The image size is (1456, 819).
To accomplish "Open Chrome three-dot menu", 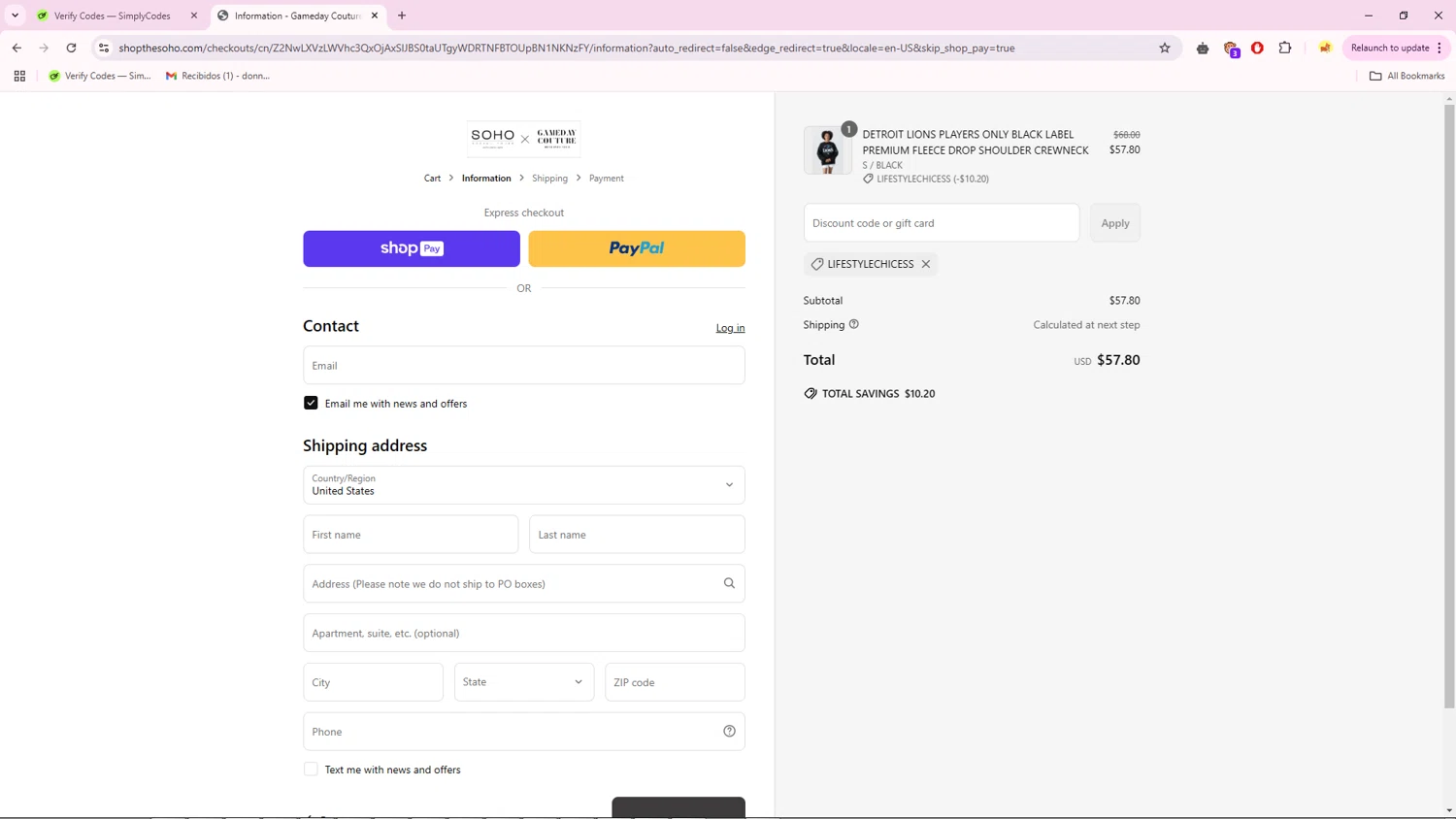I will (1439, 48).
